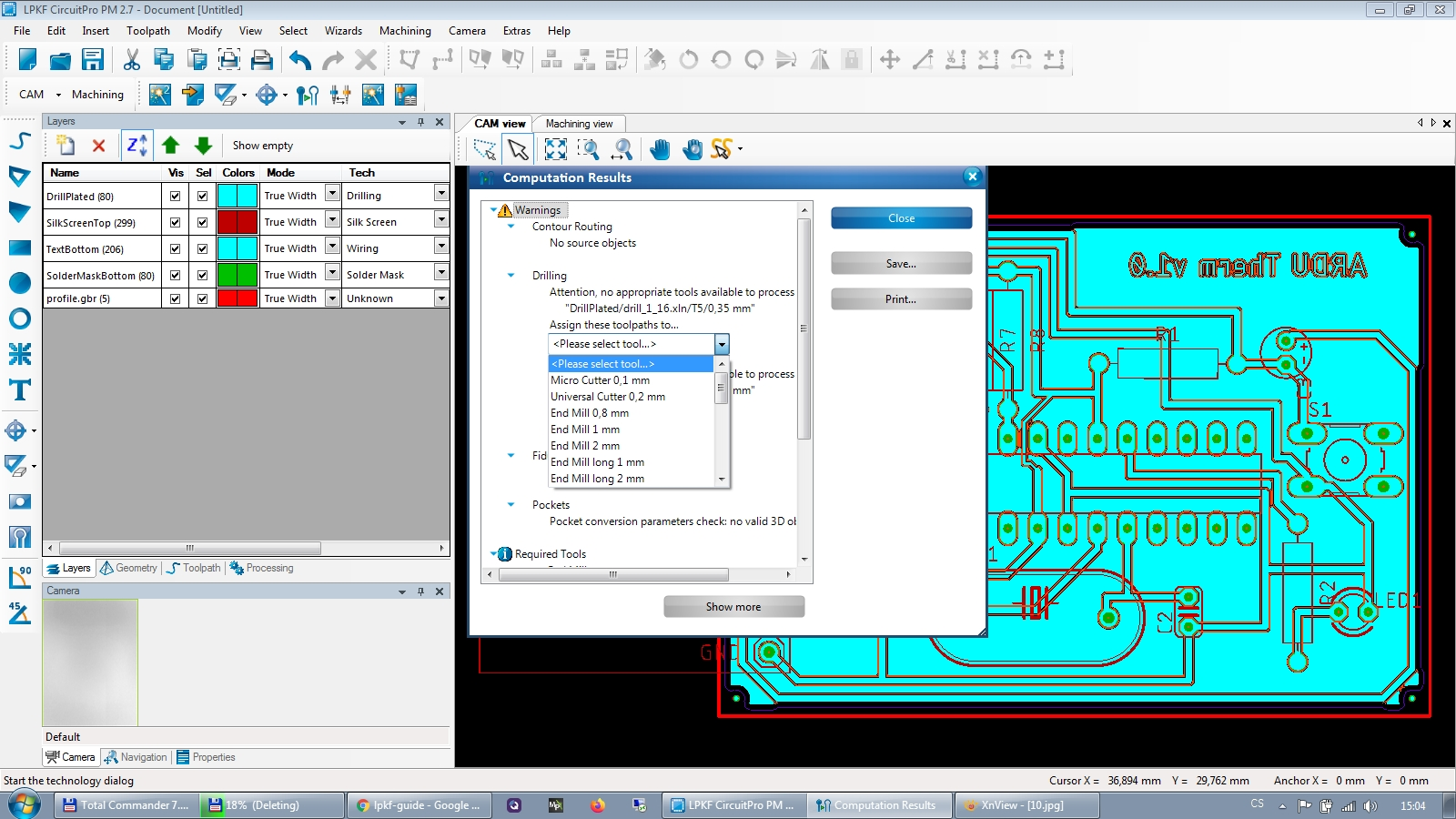
Task: Select the Text tool in left sidebar
Action: pyautogui.click(x=20, y=390)
